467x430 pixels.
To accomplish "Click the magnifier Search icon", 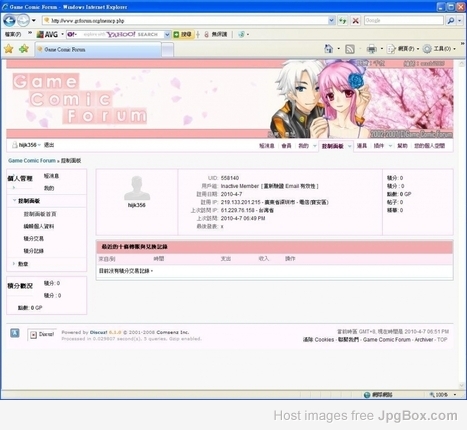I will point(451,21).
